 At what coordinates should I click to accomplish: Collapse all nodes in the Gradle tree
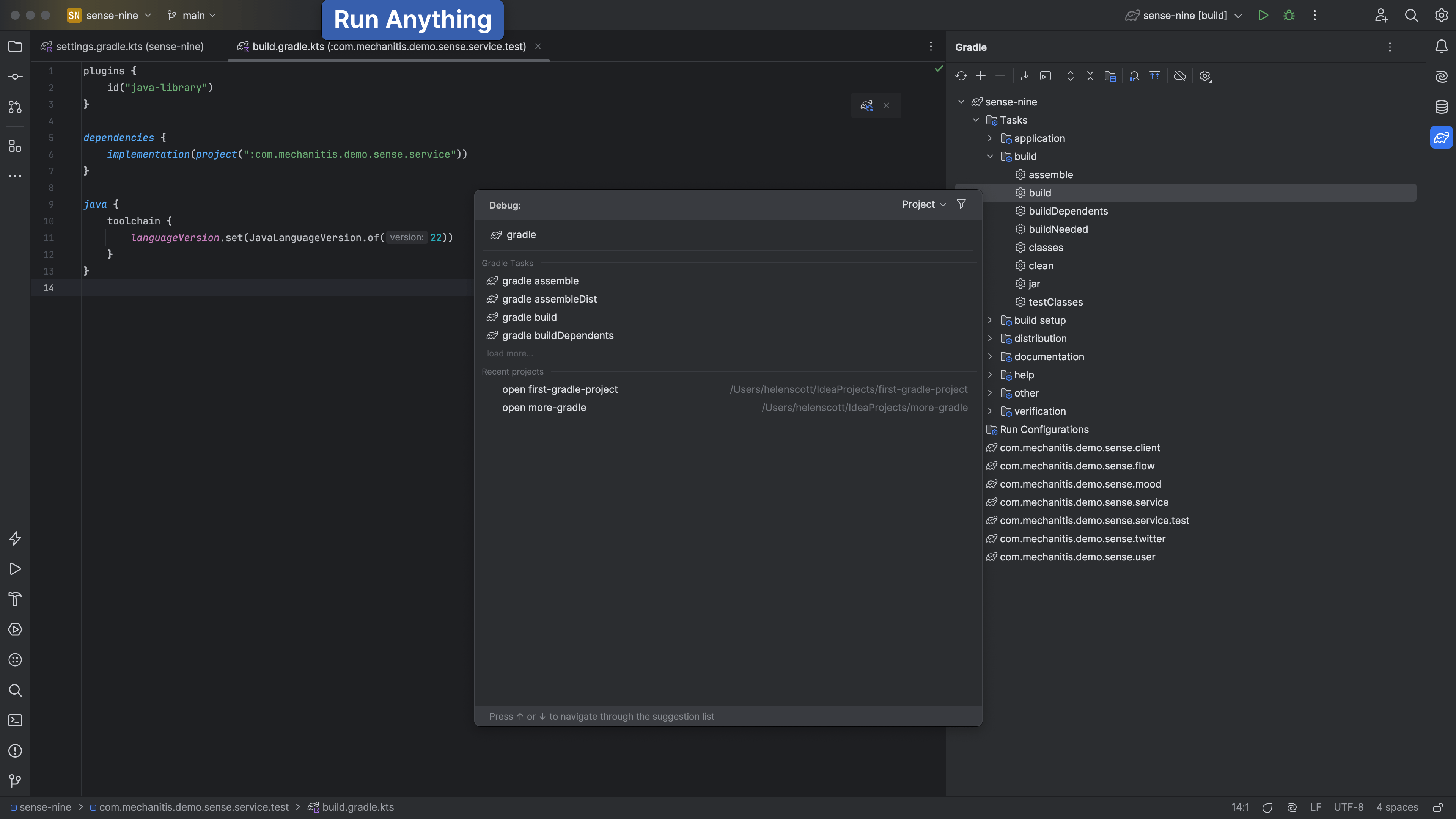tap(1090, 76)
